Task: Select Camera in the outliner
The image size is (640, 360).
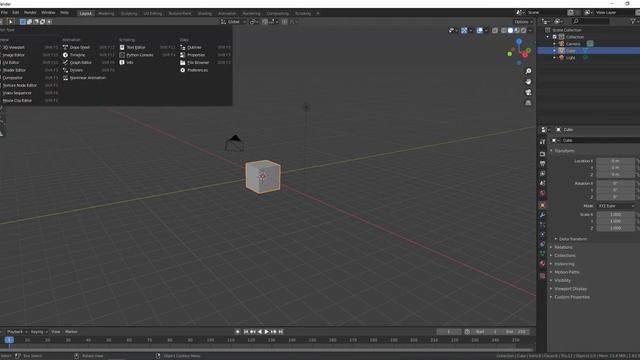Action: [x=573, y=44]
